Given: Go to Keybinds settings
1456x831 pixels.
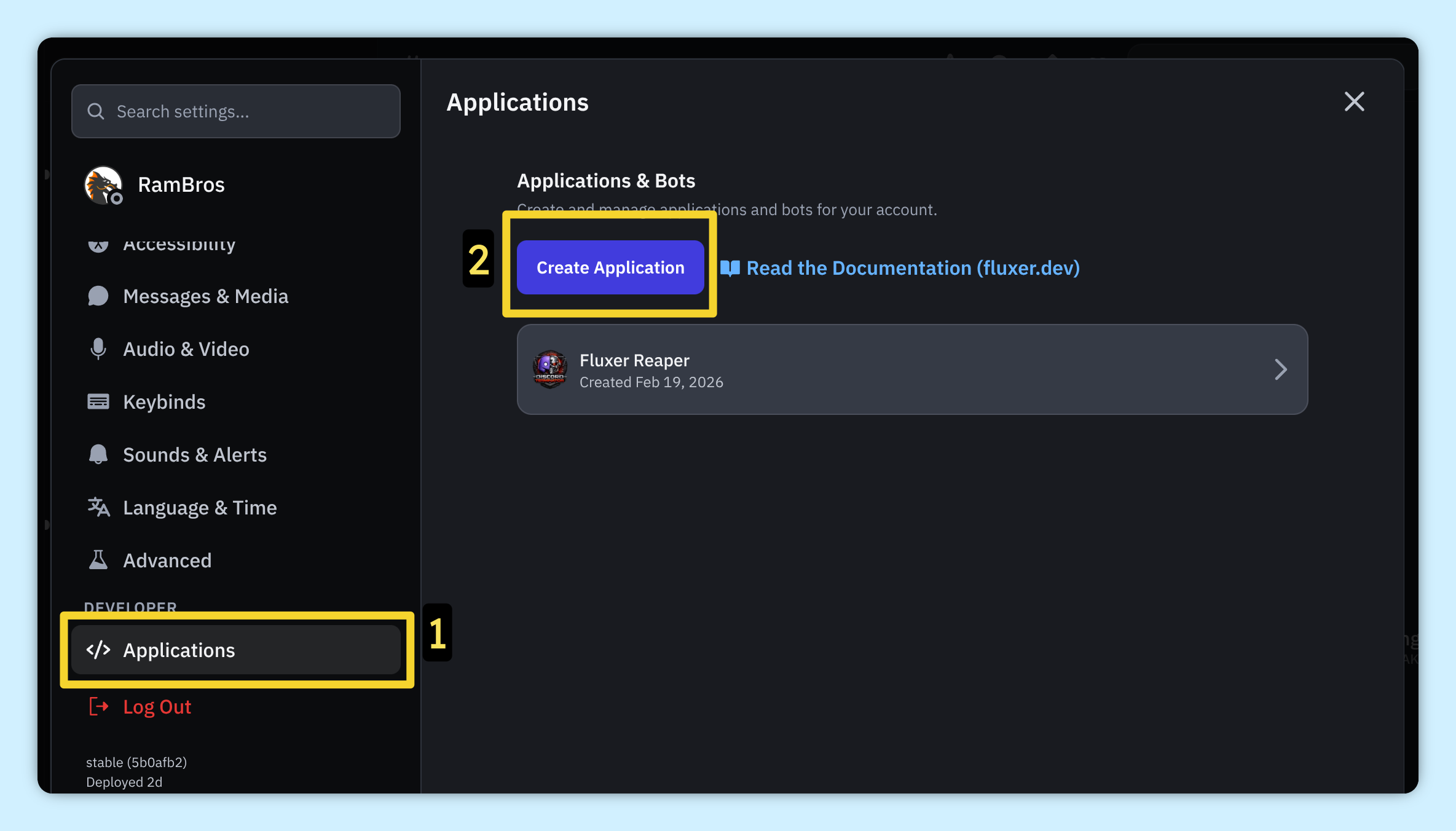Looking at the screenshot, I should pyautogui.click(x=236, y=402).
